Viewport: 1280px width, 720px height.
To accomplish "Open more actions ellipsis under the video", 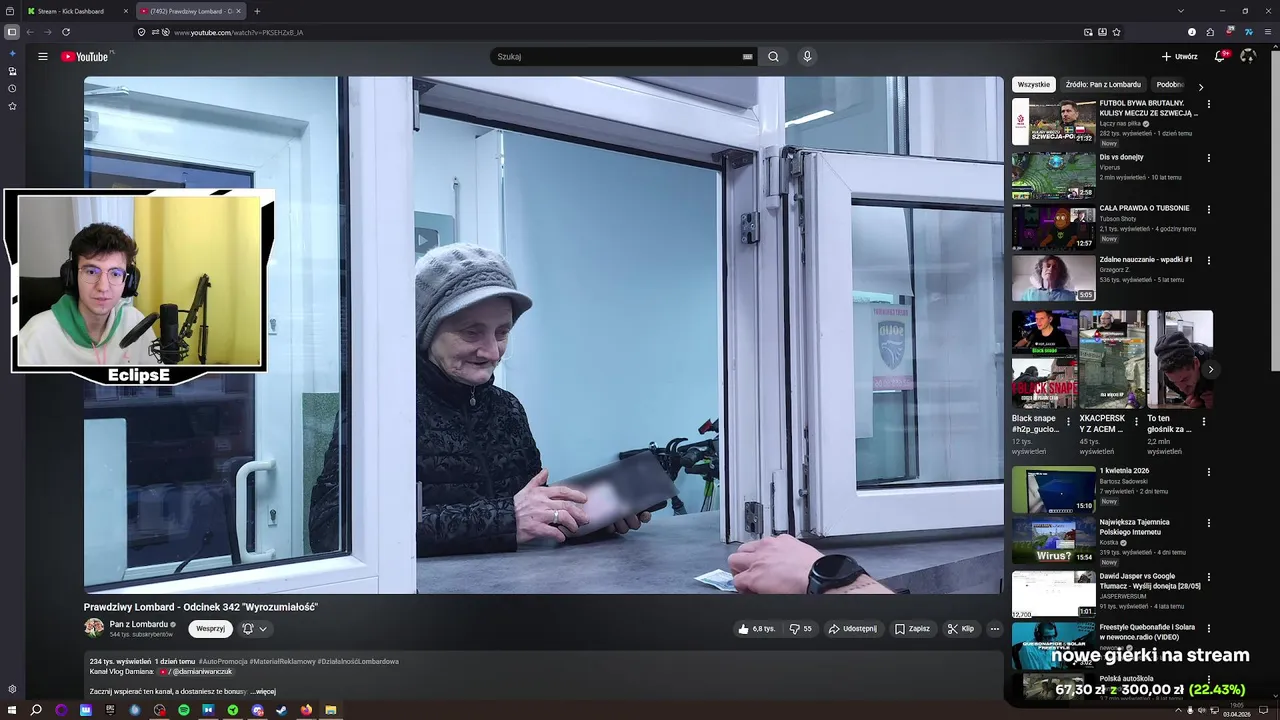I will [994, 629].
